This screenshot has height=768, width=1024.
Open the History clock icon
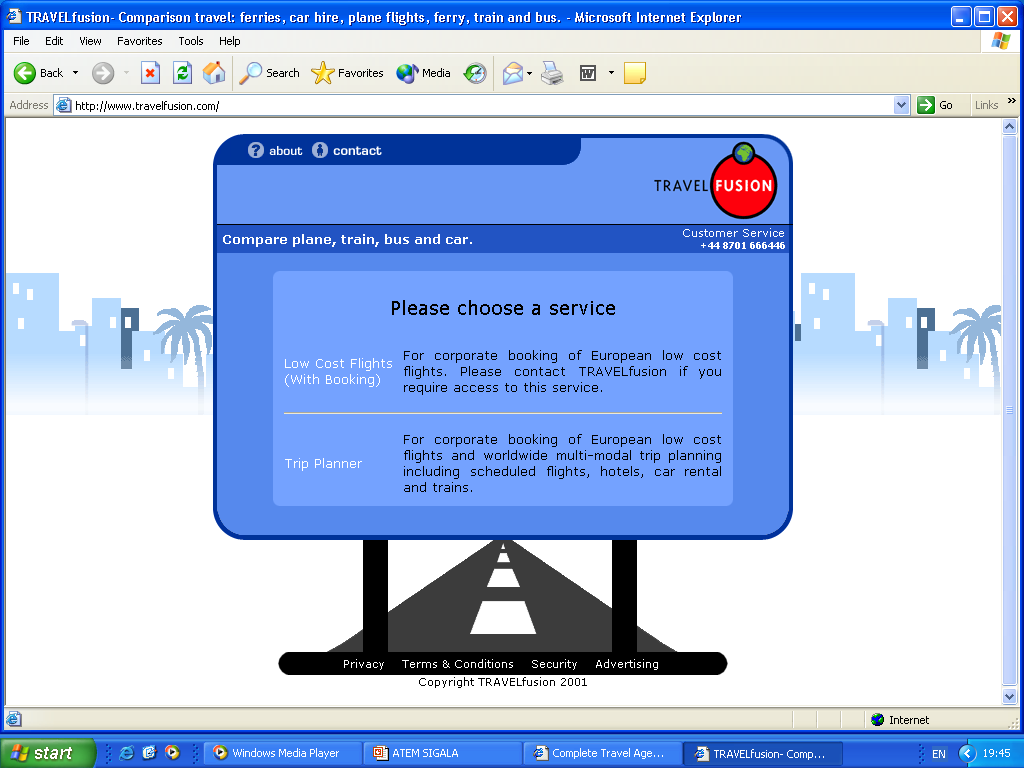pyautogui.click(x=475, y=73)
